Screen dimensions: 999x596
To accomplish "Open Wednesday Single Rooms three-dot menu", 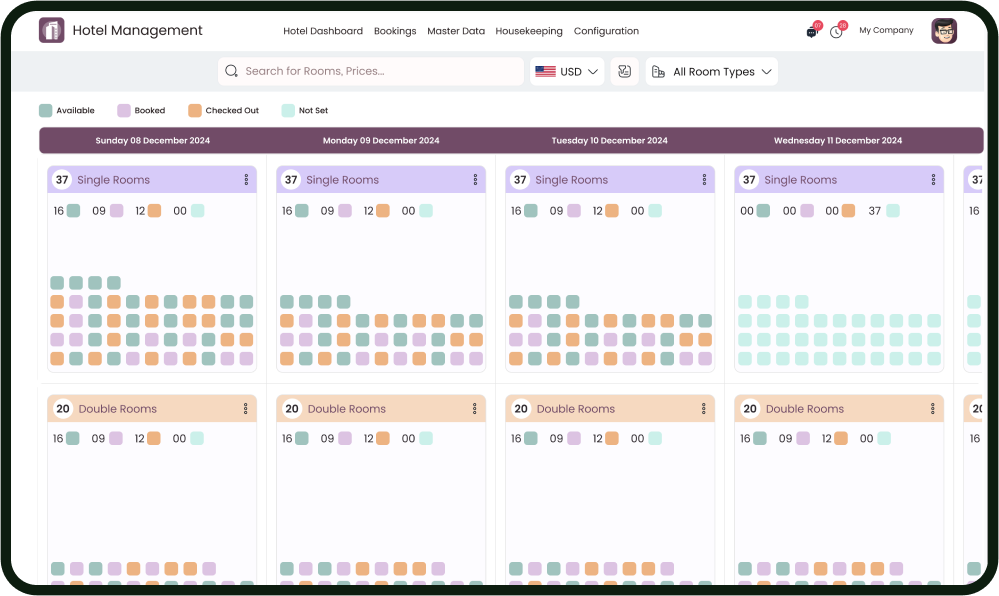I will click(933, 180).
